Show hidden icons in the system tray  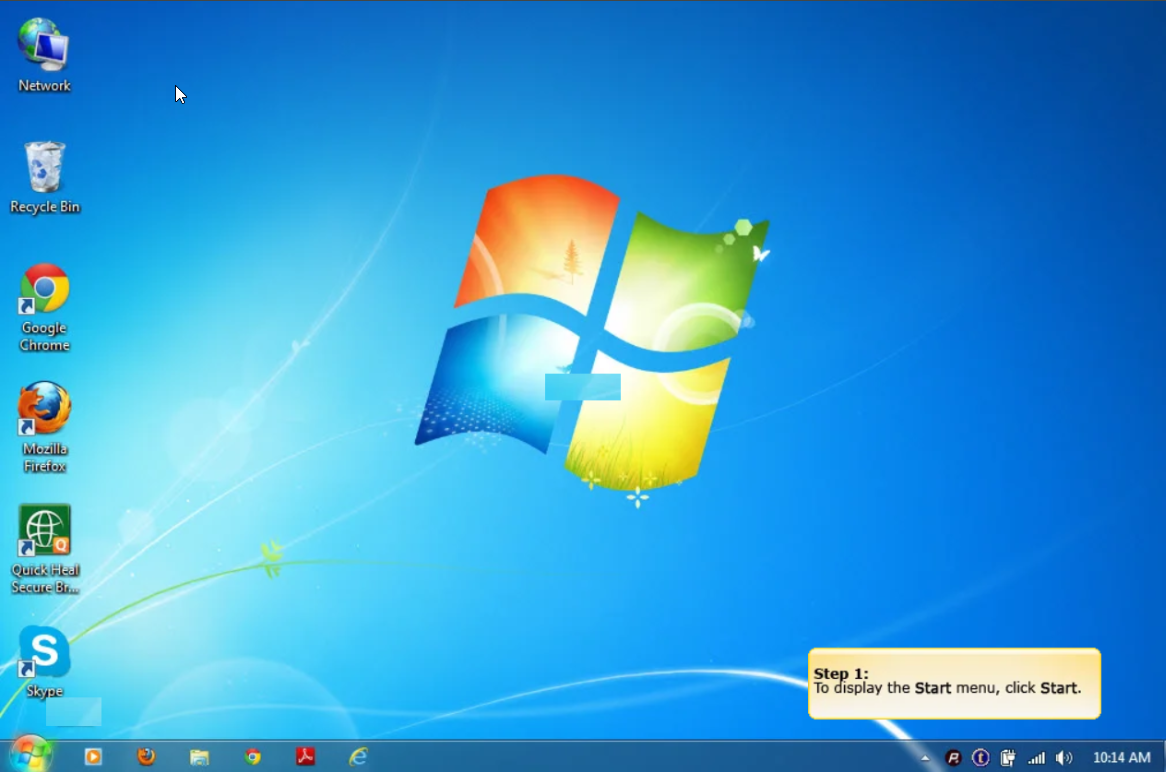pyautogui.click(x=925, y=758)
